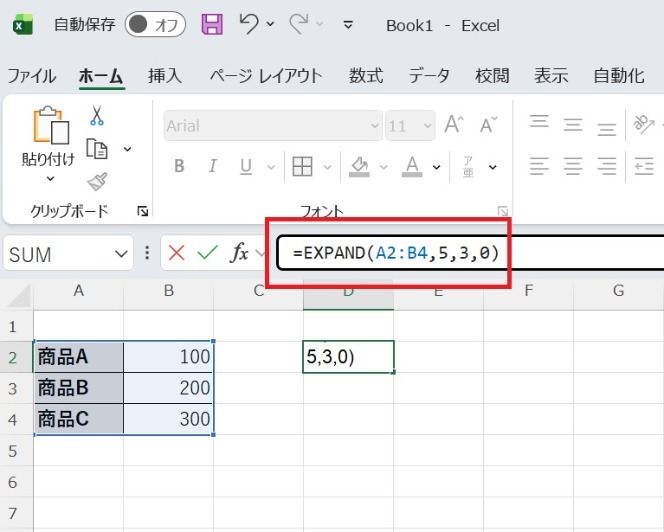Center text horizontally
The image size is (664, 532).
click(x=573, y=166)
